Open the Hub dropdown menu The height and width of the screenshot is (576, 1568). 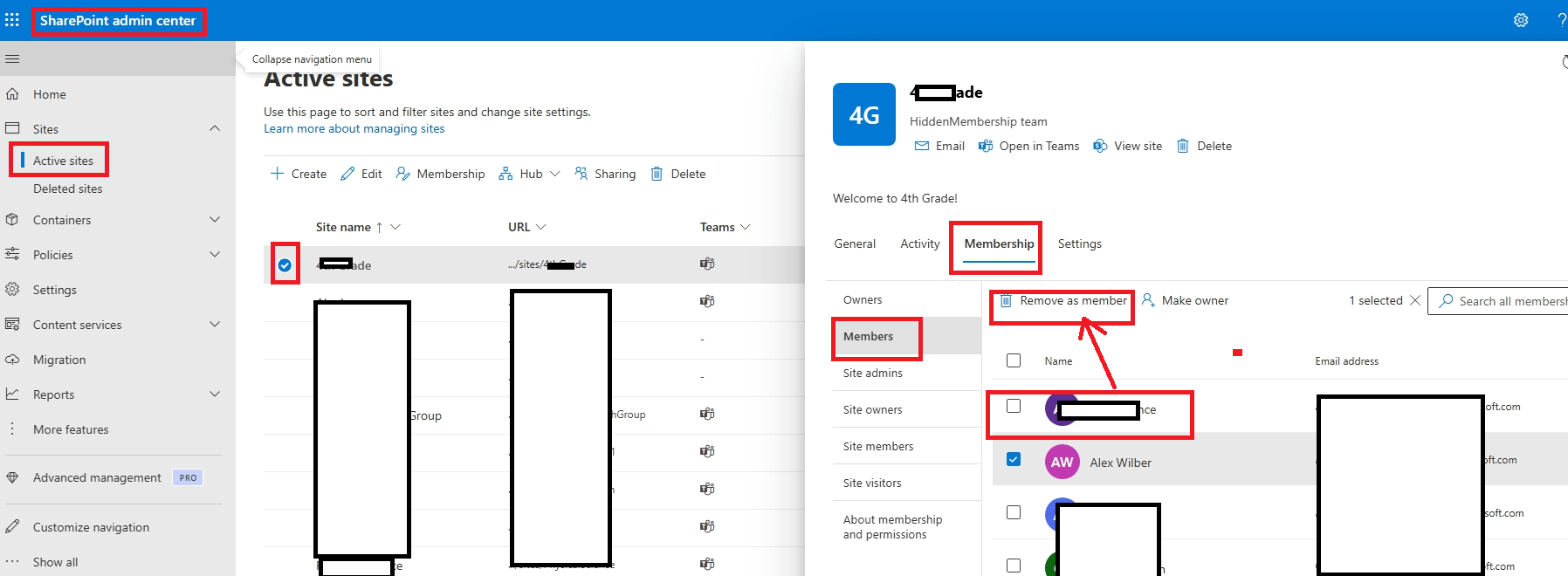click(529, 174)
